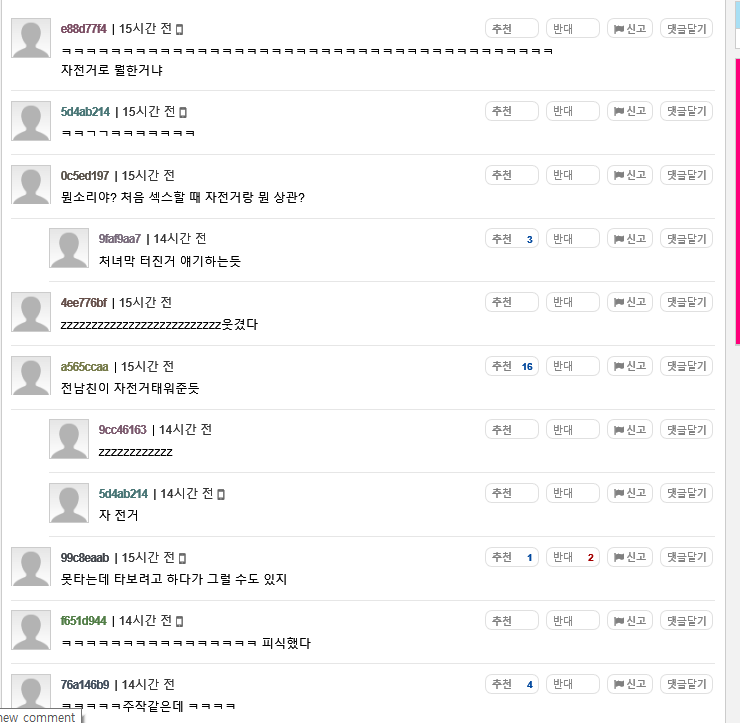Click avatar thumbnail of f651d944
This screenshot has height=723, width=740.
[x=31, y=630]
